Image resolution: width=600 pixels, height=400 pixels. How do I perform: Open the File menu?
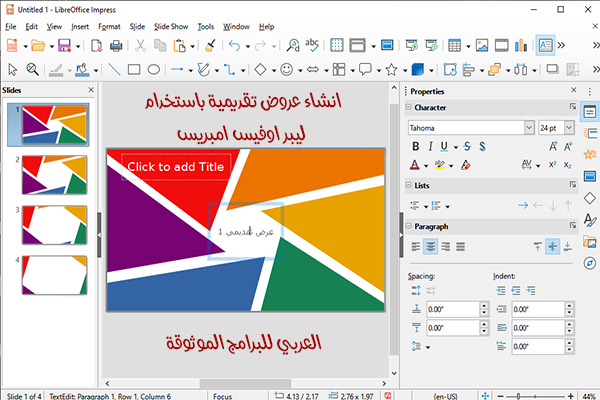(x=11, y=26)
